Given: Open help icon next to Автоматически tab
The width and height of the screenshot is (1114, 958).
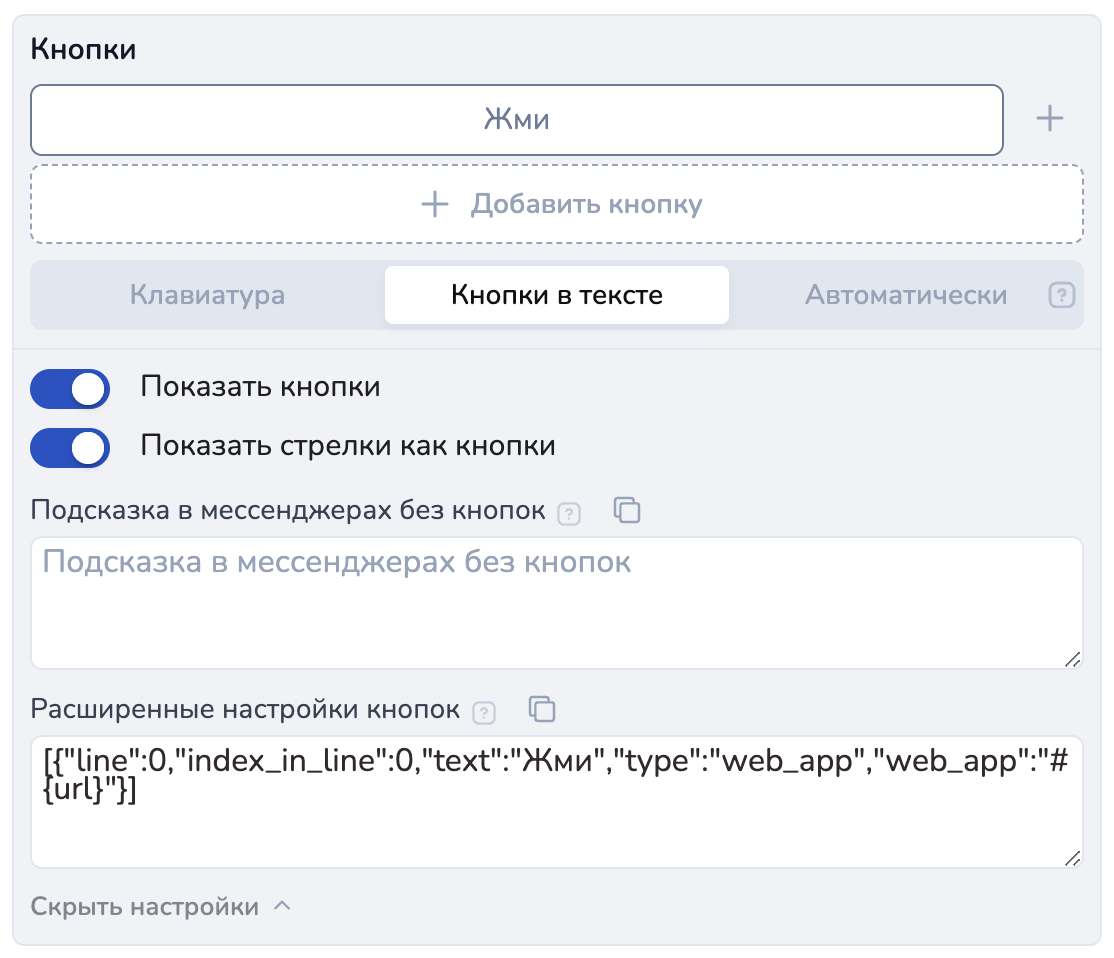Looking at the screenshot, I should (x=1061, y=296).
